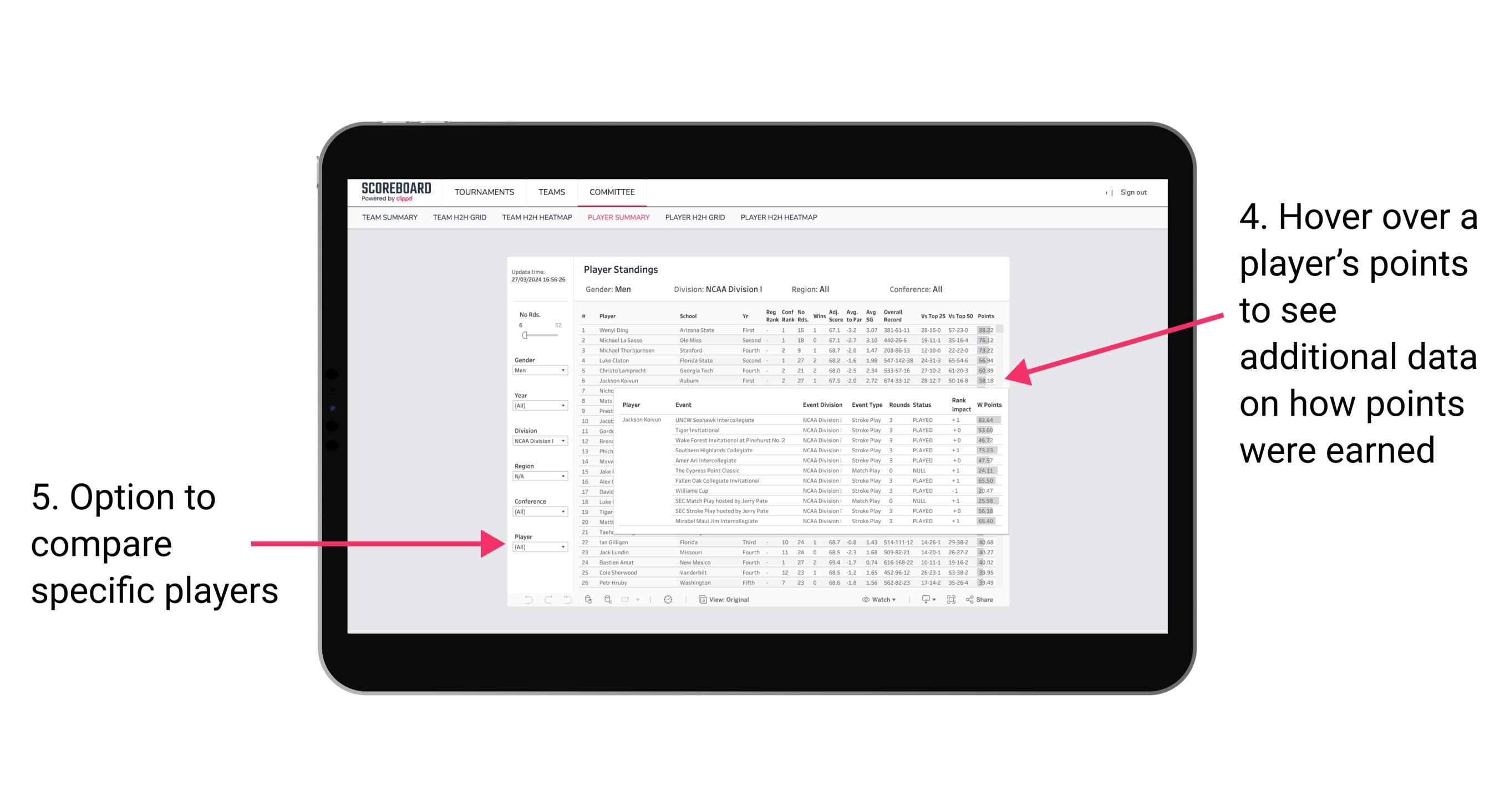1510x812 pixels.
Task: Click the download/export icon on toolbar
Action: [922, 598]
